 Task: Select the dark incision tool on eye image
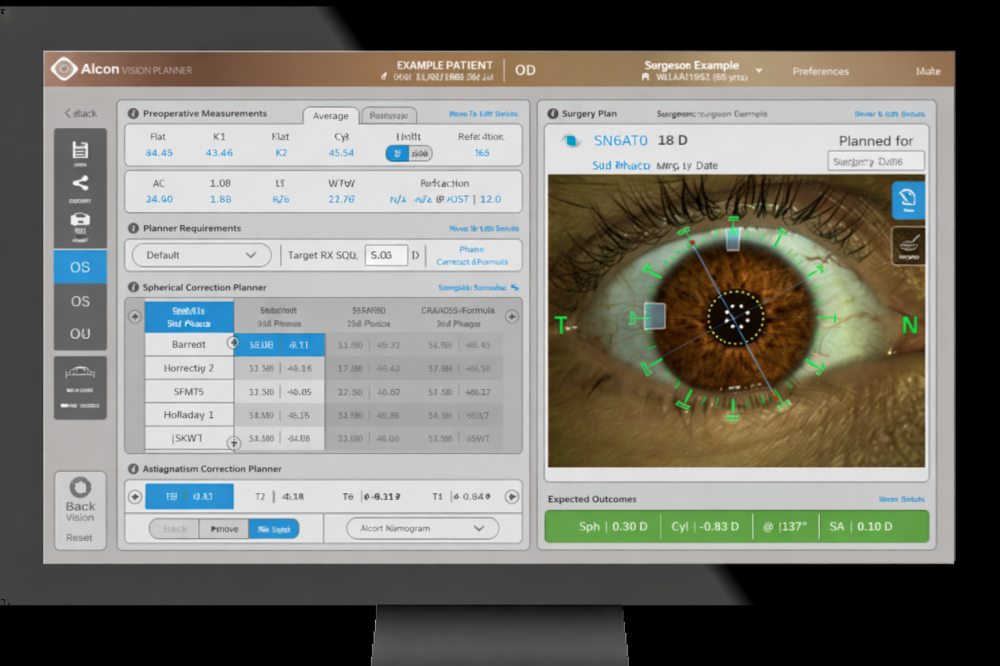[908, 246]
